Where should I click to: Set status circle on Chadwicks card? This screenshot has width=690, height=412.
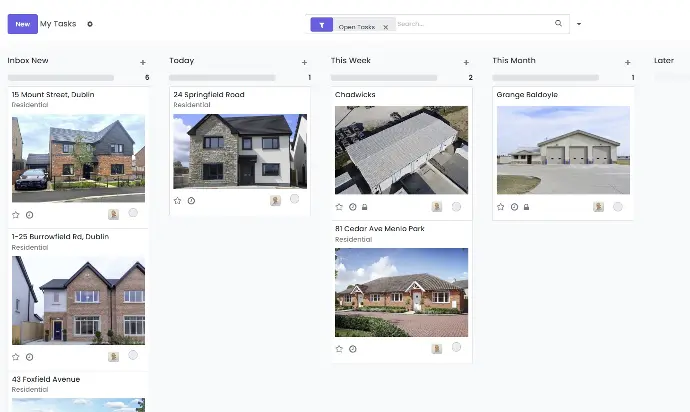(x=456, y=206)
